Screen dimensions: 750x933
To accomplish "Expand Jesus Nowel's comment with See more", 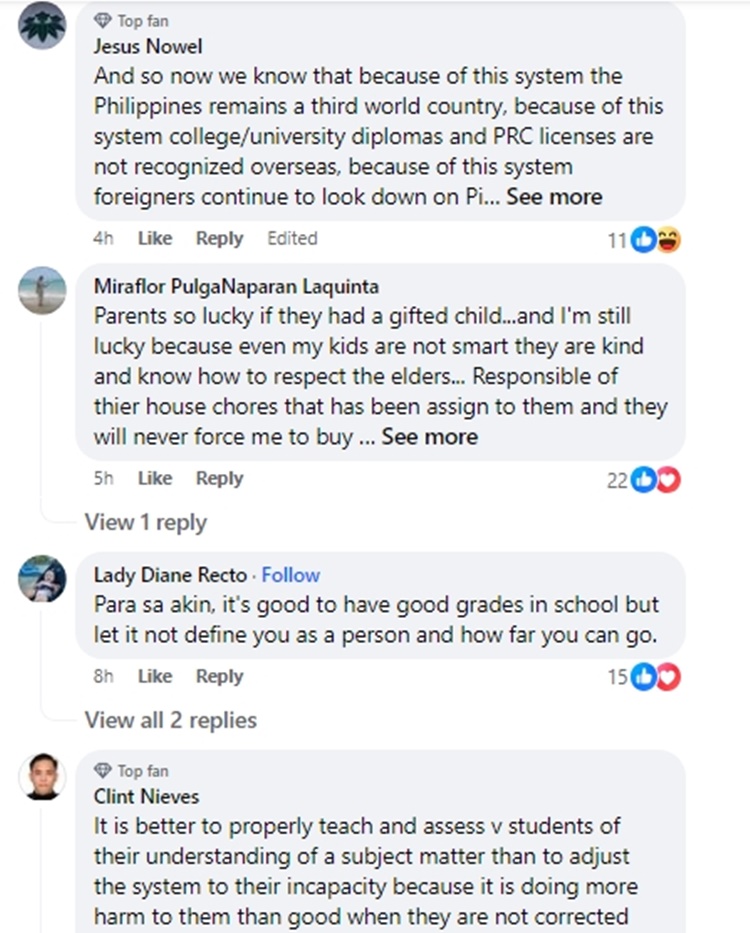I will tap(554, 197).
